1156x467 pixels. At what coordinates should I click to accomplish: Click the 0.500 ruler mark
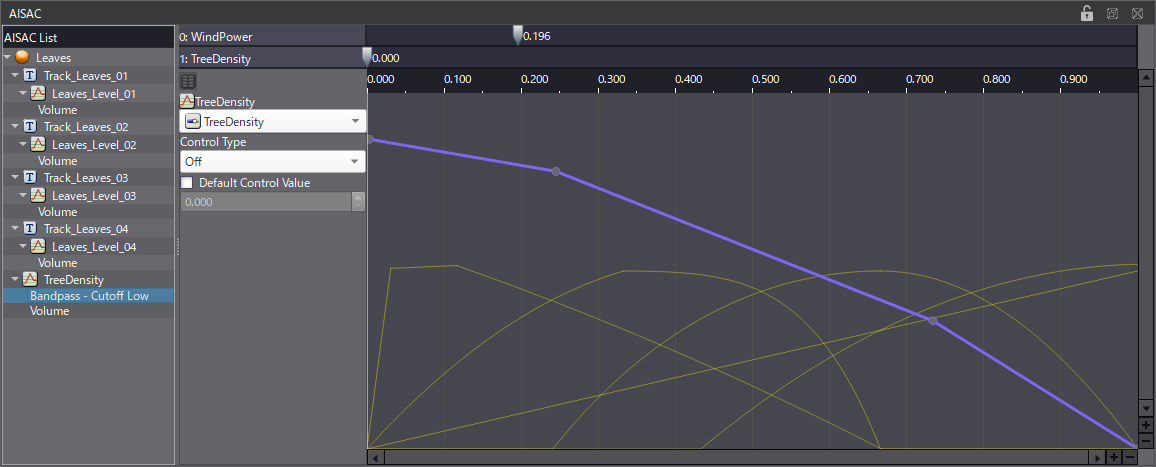coord(765,80)
